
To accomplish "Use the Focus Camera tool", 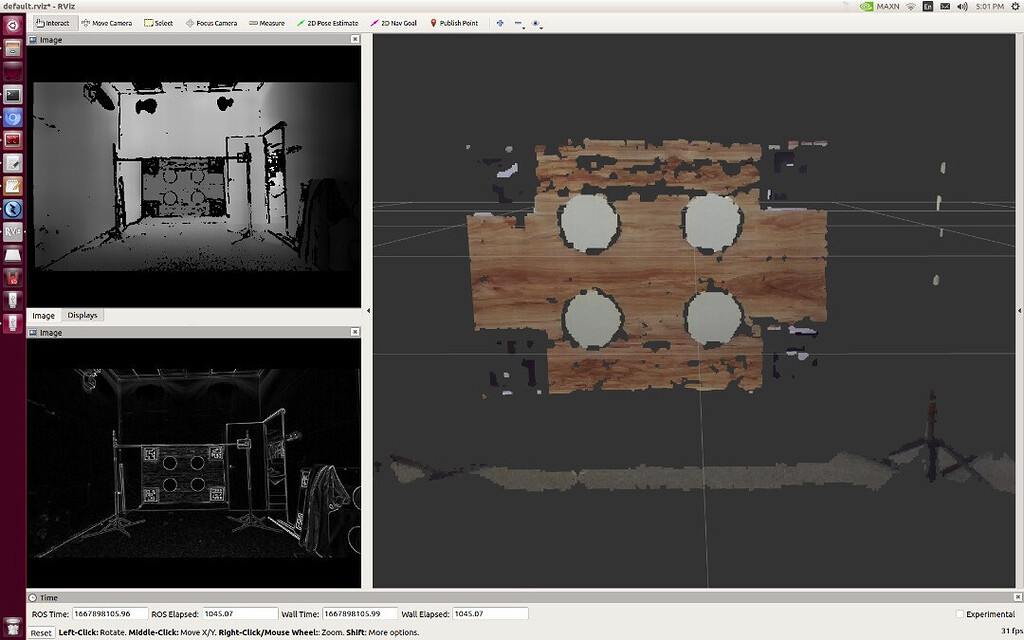I will [x=211, y=22].
